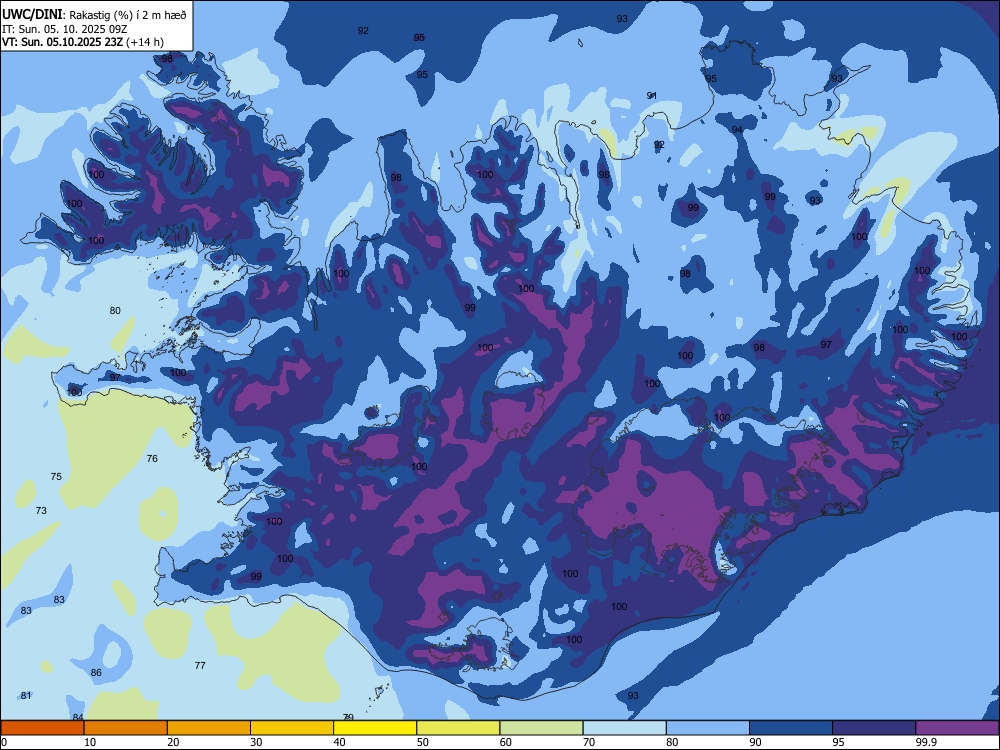This screenshot has height=750, width=1000.
Task: Click the 10–20 orange legend swatch
Action: point(126,728)
